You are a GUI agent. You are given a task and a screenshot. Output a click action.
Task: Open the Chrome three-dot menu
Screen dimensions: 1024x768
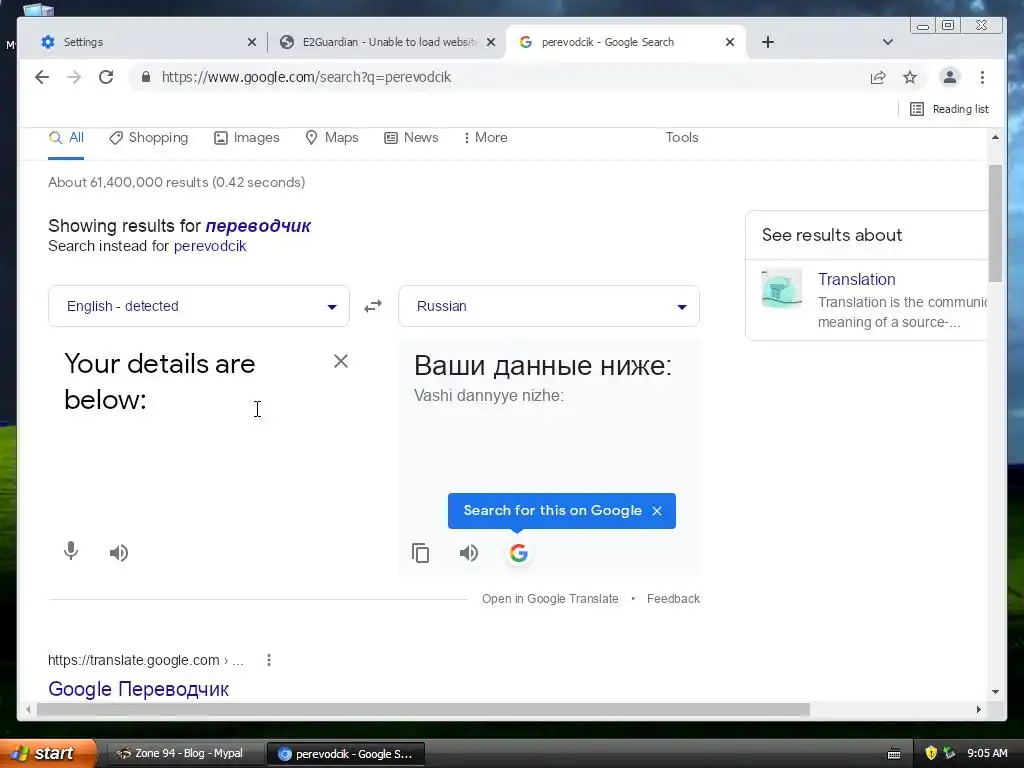982,77
